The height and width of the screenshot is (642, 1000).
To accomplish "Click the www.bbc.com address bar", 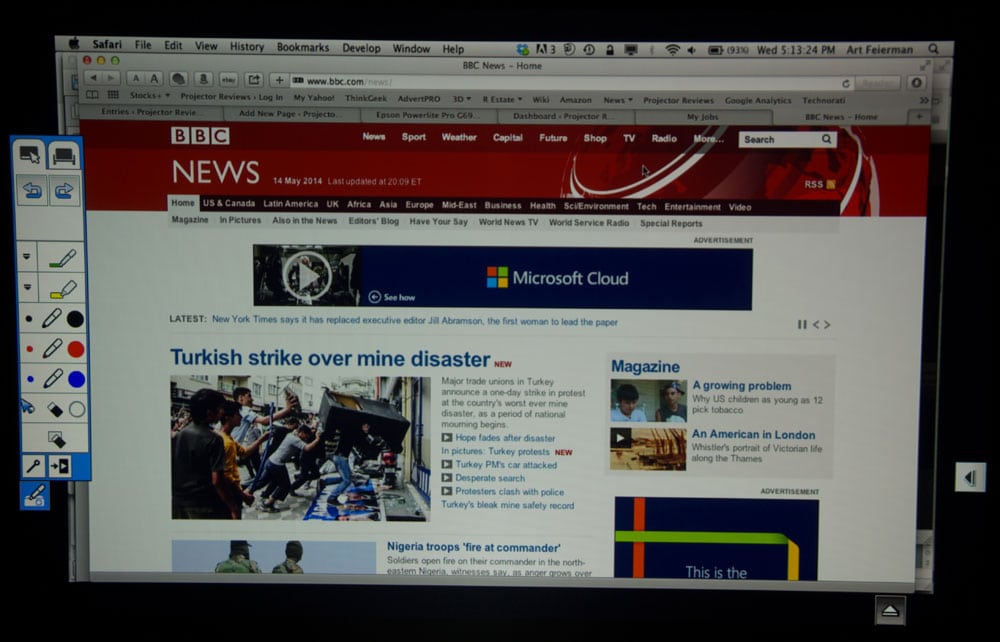I will coord(568,82).
